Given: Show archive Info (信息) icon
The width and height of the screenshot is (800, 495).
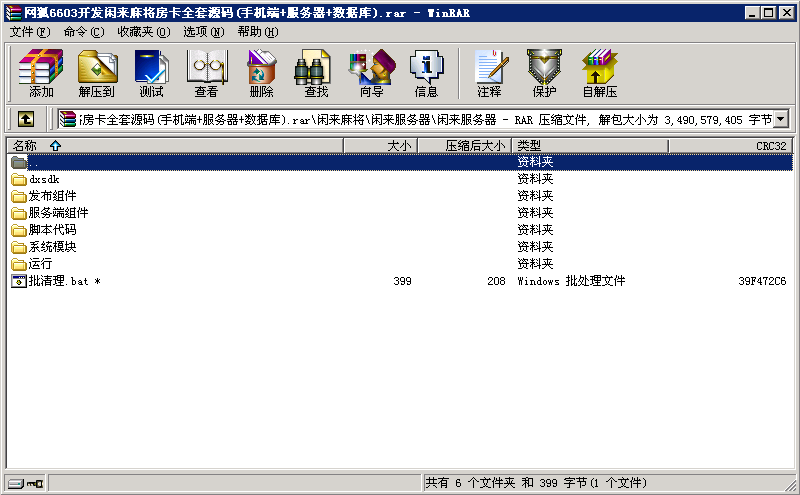Looking at the screenshot, I should pos(426,73).
